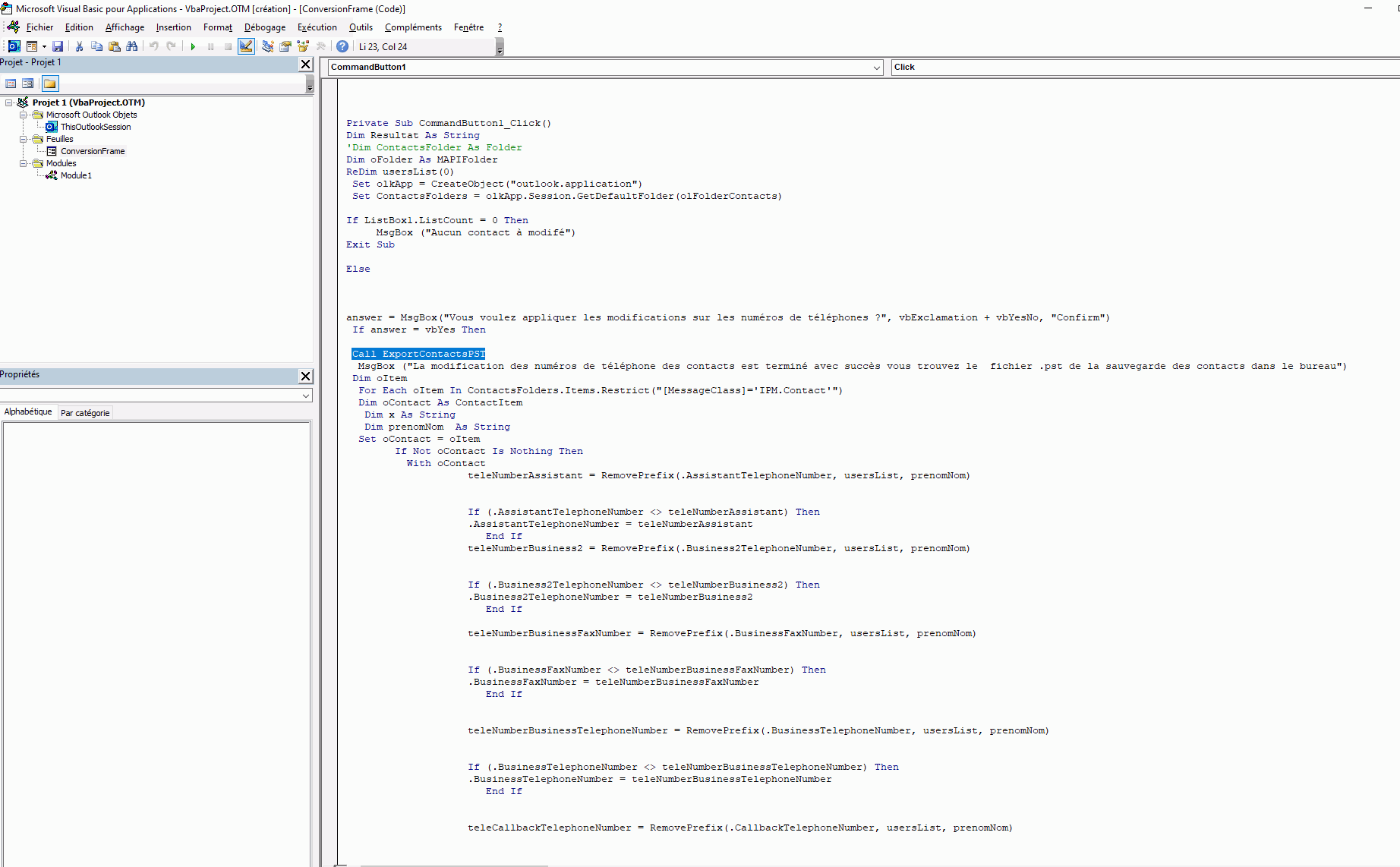Click the Paste toolbar icon

(x=115, y=46)
